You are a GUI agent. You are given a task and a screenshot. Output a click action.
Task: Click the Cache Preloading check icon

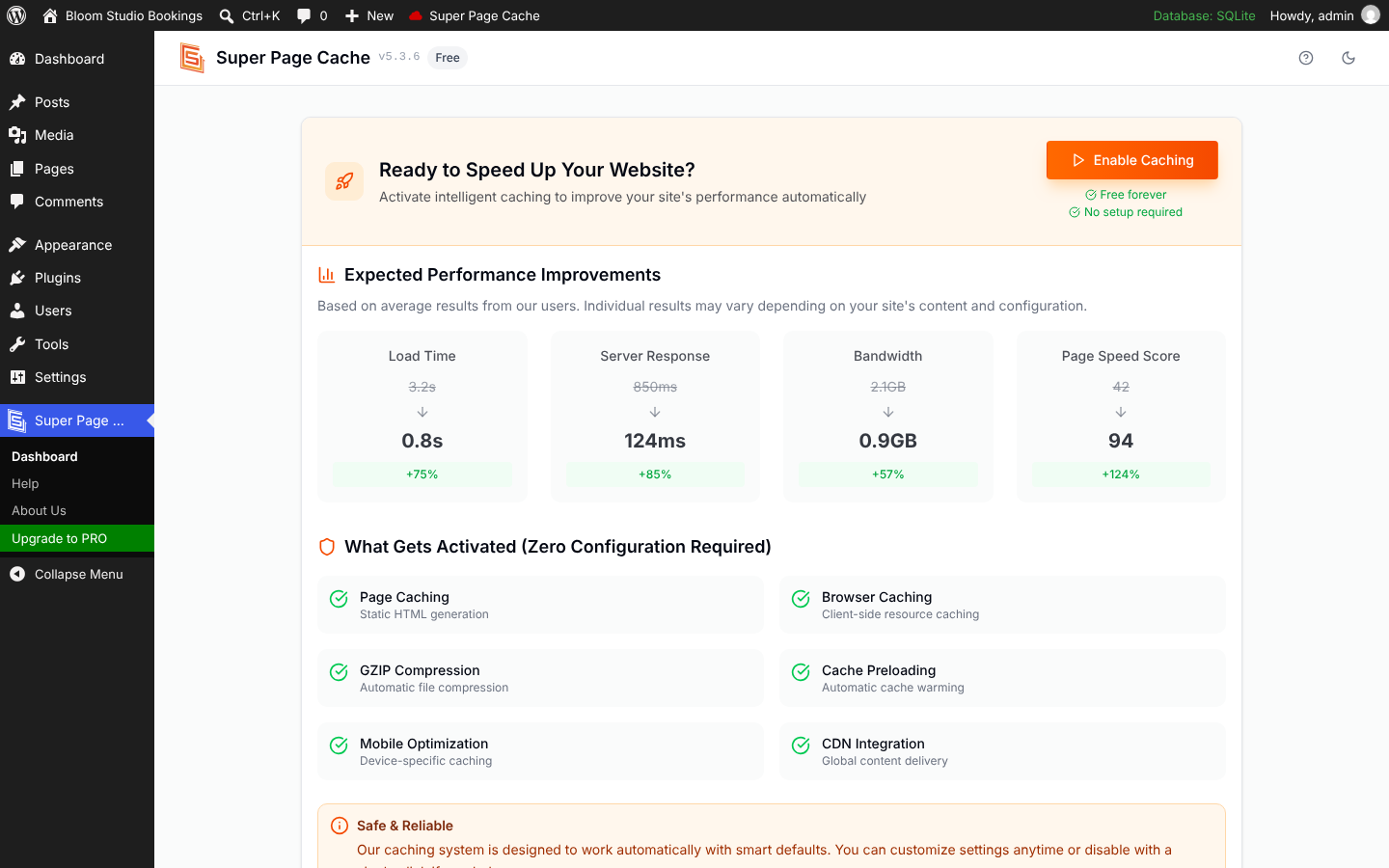(x=801, y=672)
